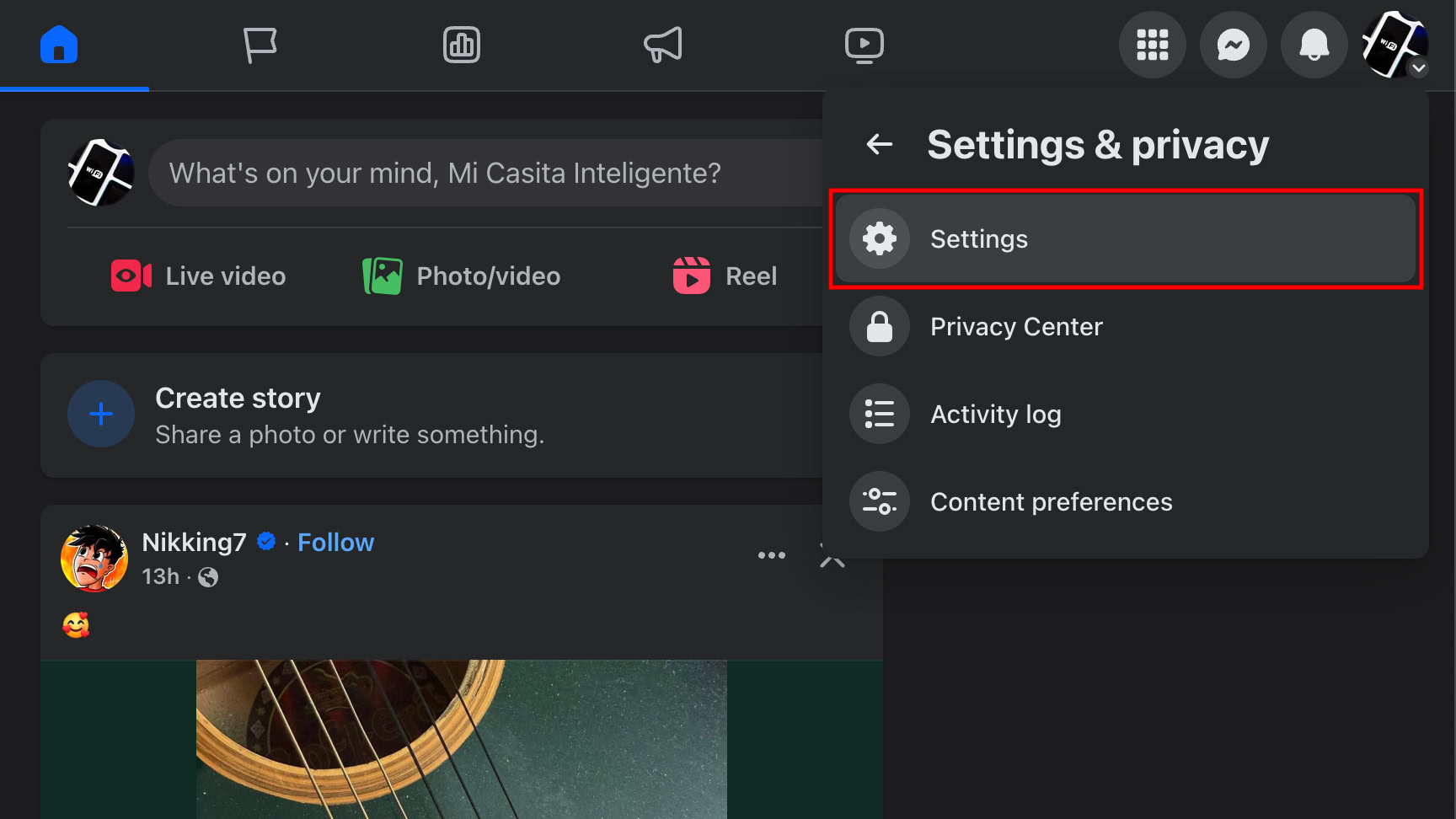1456x819 pixels.
Task: Follow Nikking7
Action: coord(335,543)
